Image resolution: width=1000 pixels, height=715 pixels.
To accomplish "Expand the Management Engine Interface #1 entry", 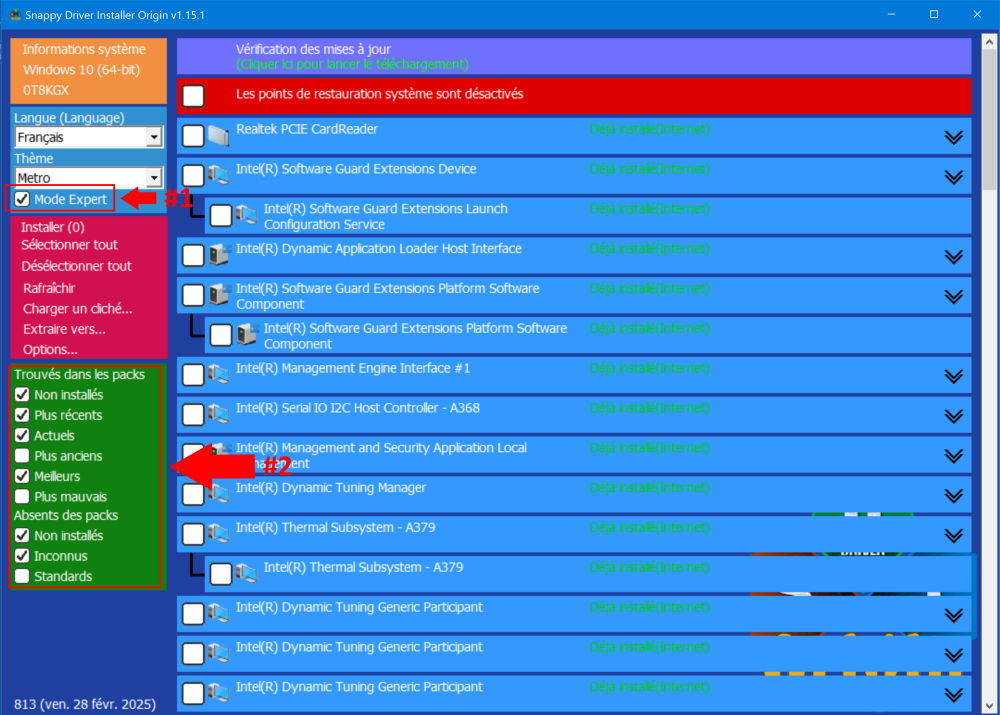I will [x=953, y=376].
